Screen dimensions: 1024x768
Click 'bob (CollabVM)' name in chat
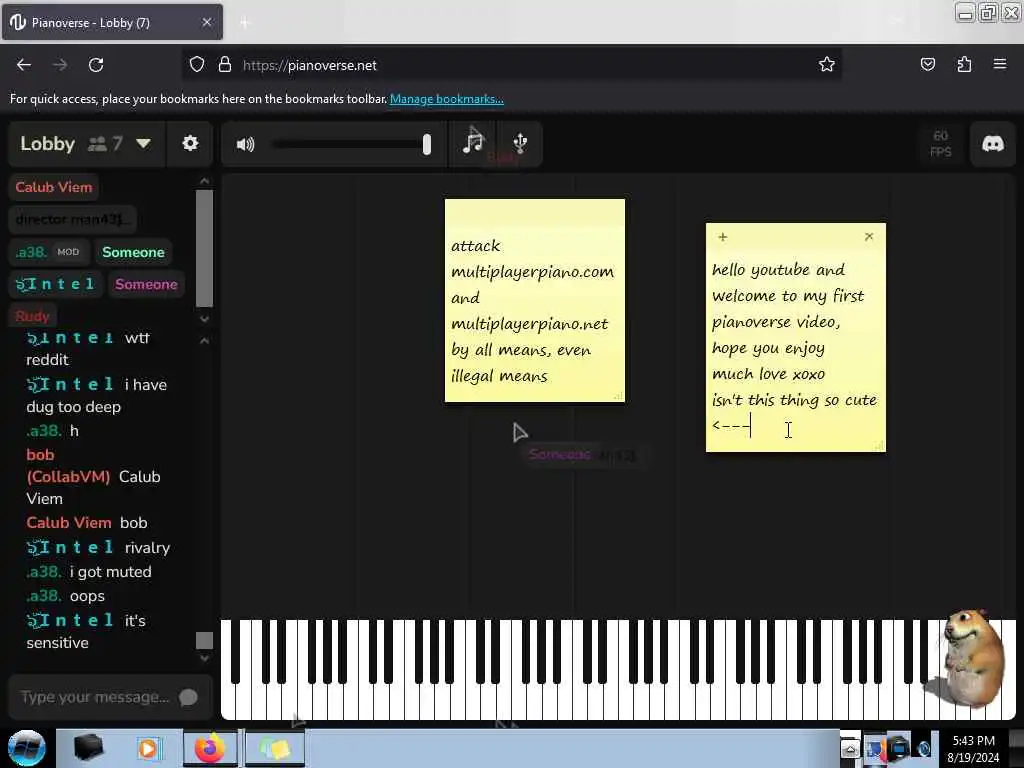(x=68, y=466)
